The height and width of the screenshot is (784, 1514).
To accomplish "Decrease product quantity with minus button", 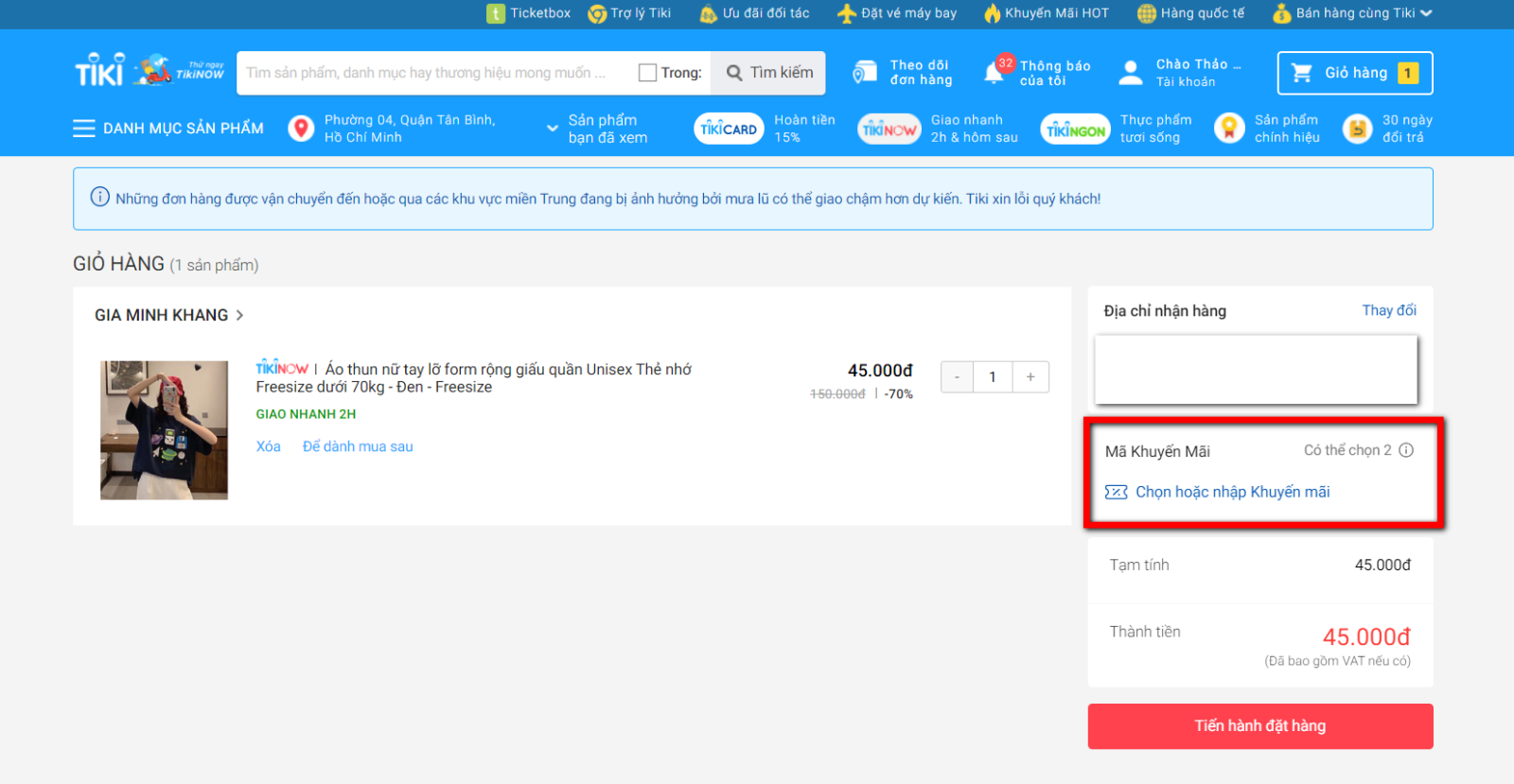I will tap(957, 376).
